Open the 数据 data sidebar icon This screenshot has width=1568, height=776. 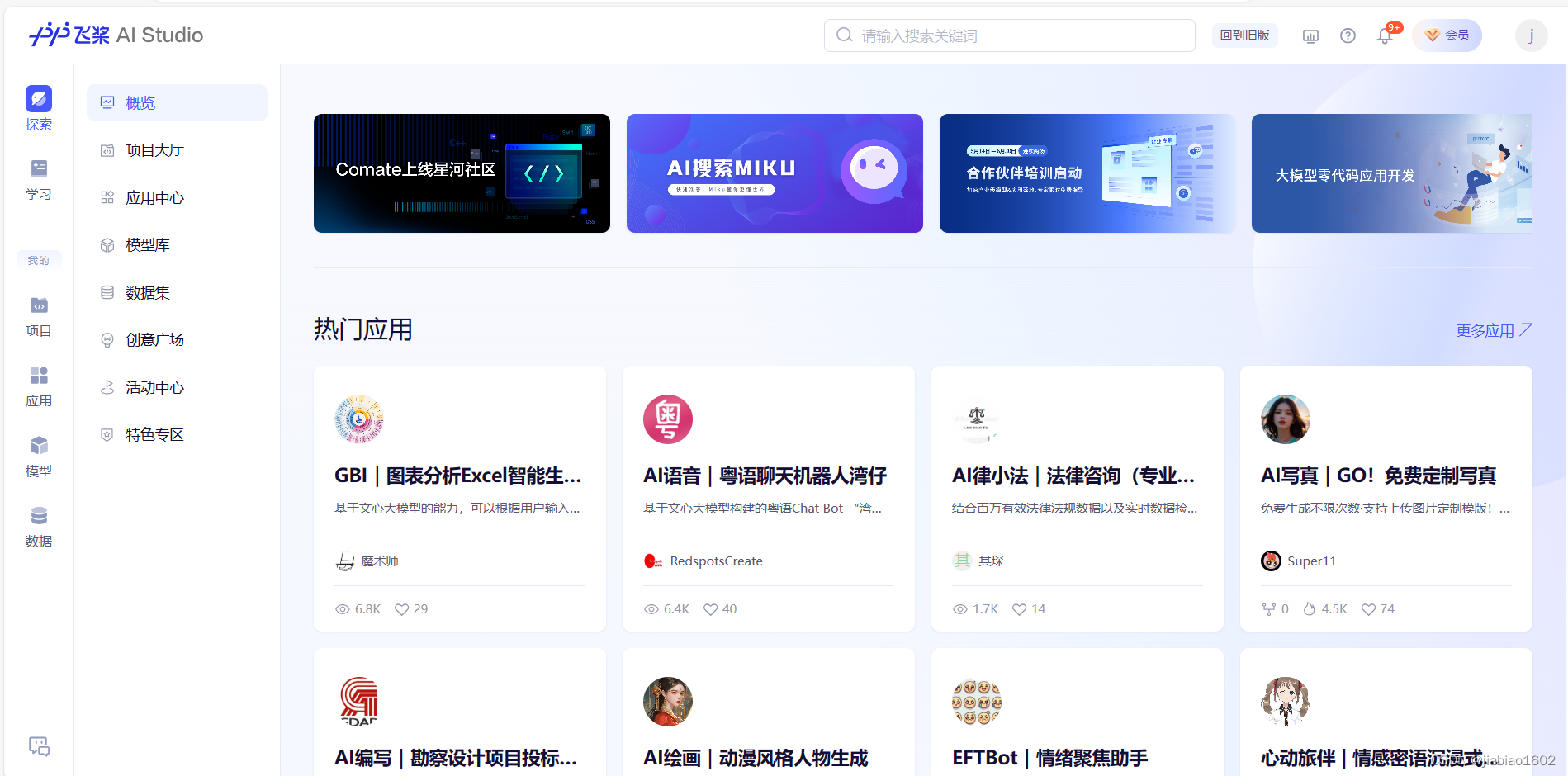pos(39,528)
